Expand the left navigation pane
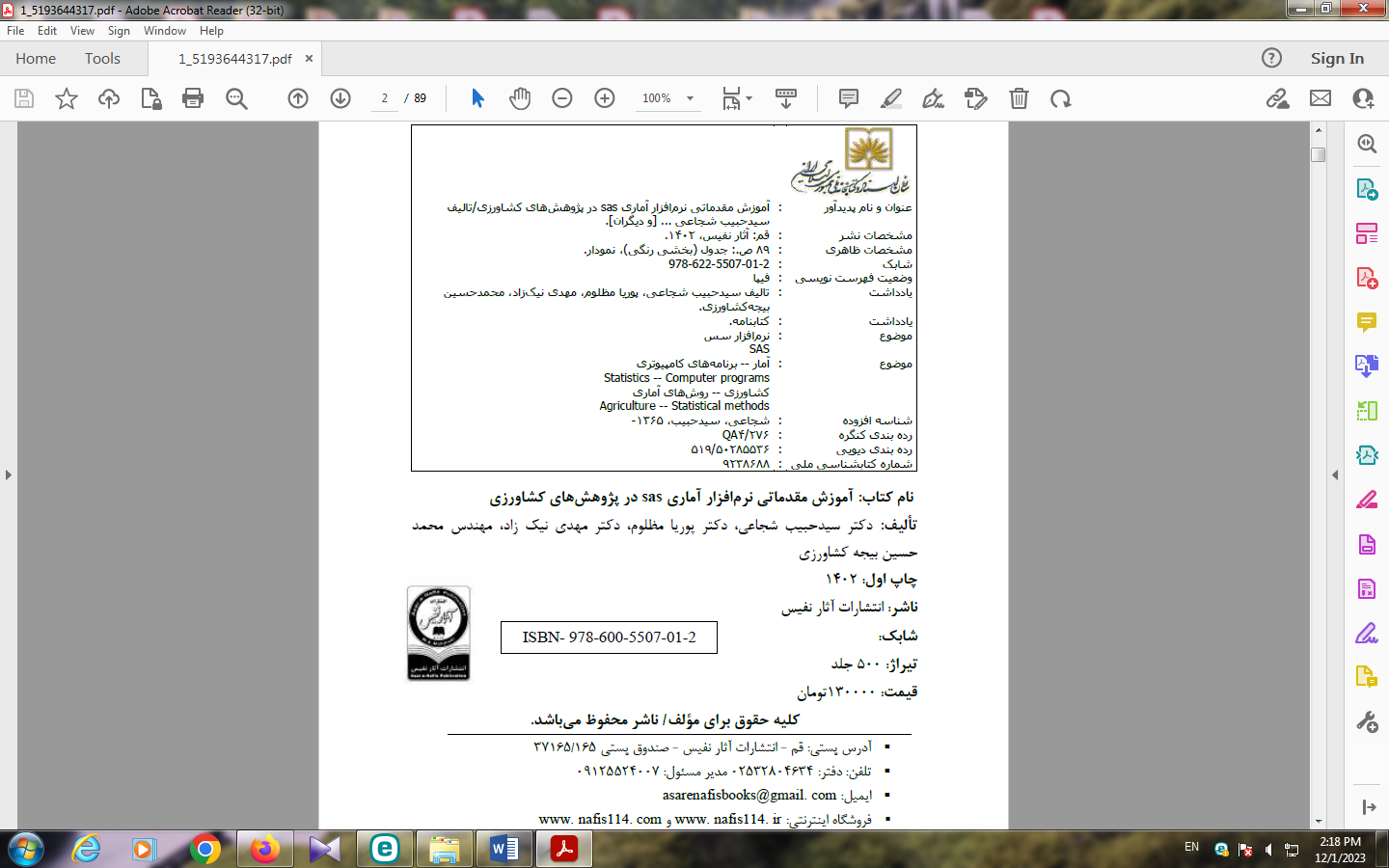Viewport: 1389px width, 868px height. pos(9,475)
